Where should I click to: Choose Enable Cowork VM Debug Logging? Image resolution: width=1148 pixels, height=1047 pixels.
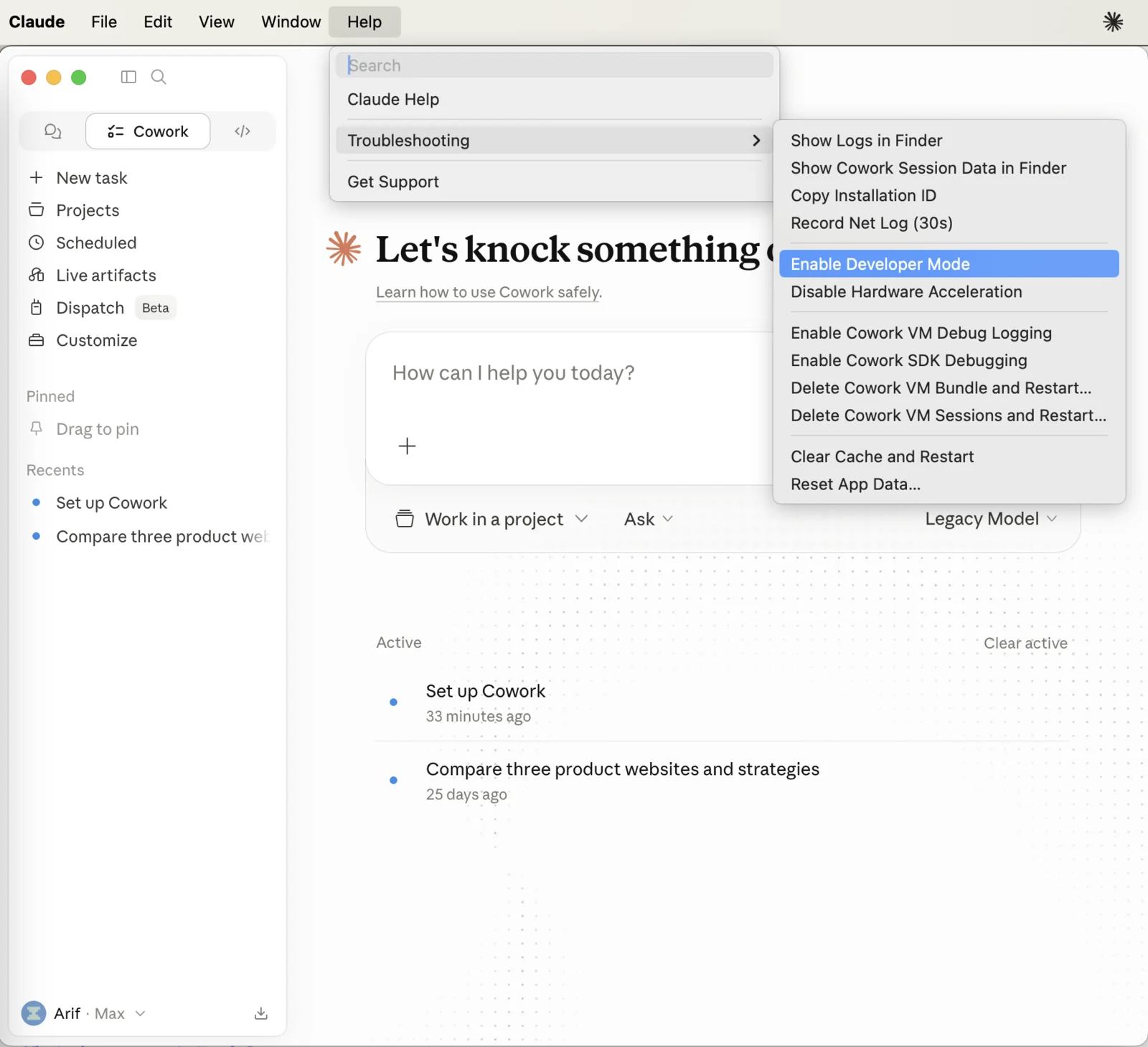pyautogui.click(x=949, y=333)
